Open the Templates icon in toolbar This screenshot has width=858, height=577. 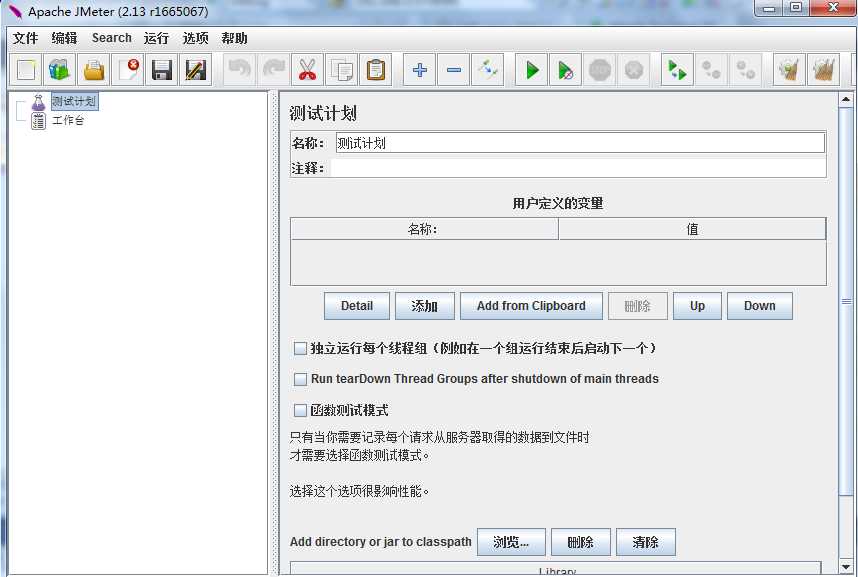point(60,70)
